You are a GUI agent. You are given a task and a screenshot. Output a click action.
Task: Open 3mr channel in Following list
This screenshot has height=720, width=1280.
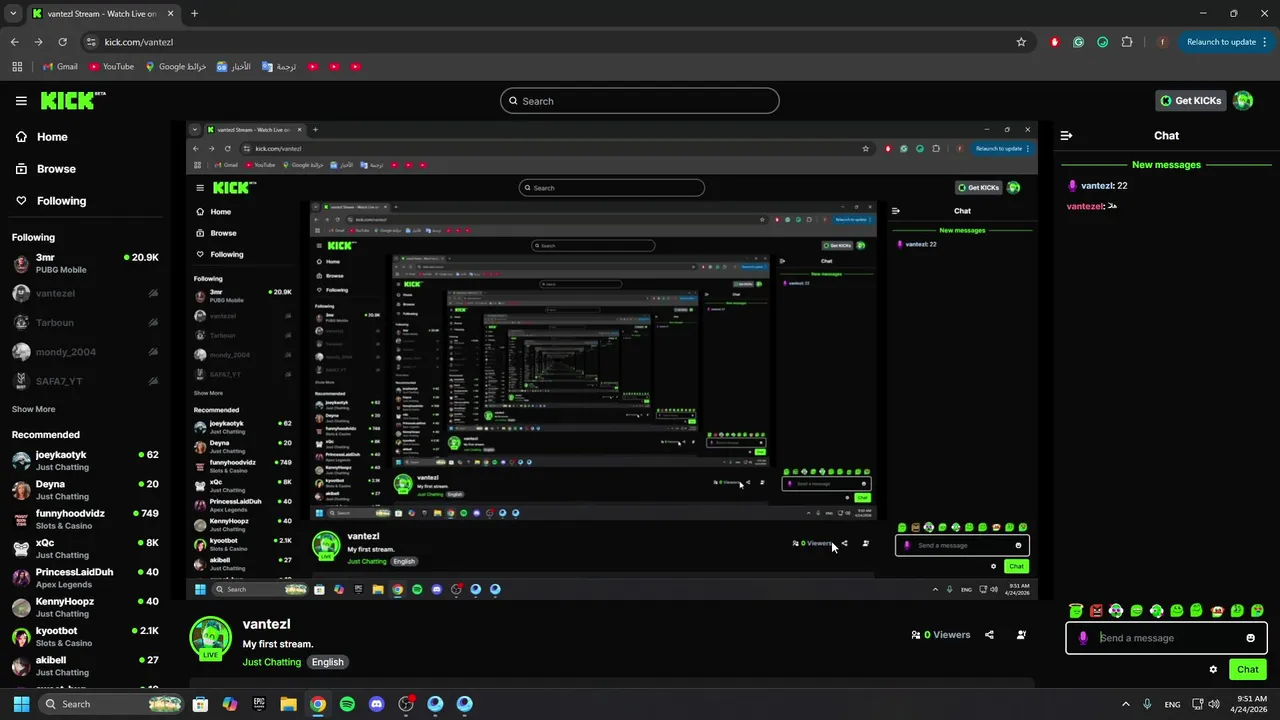[x=85, y=263]
